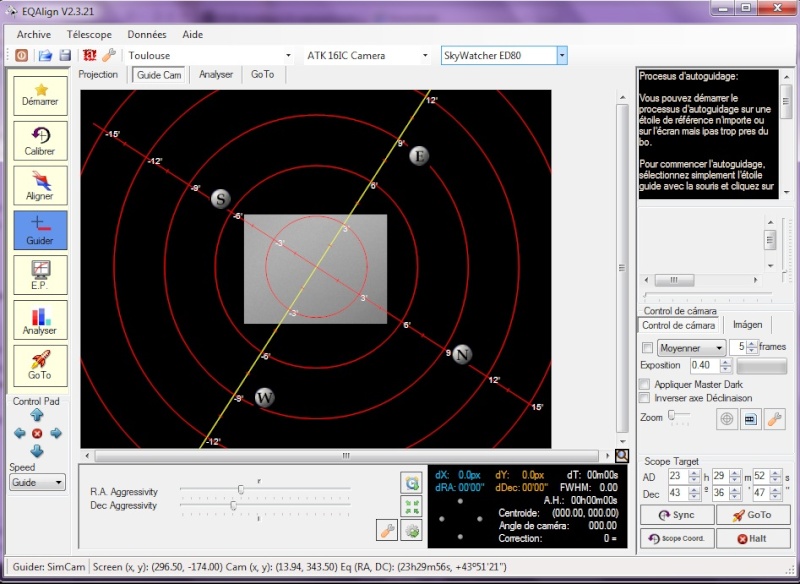Click the power connect icon in toolbar

(x=21, y=55)
